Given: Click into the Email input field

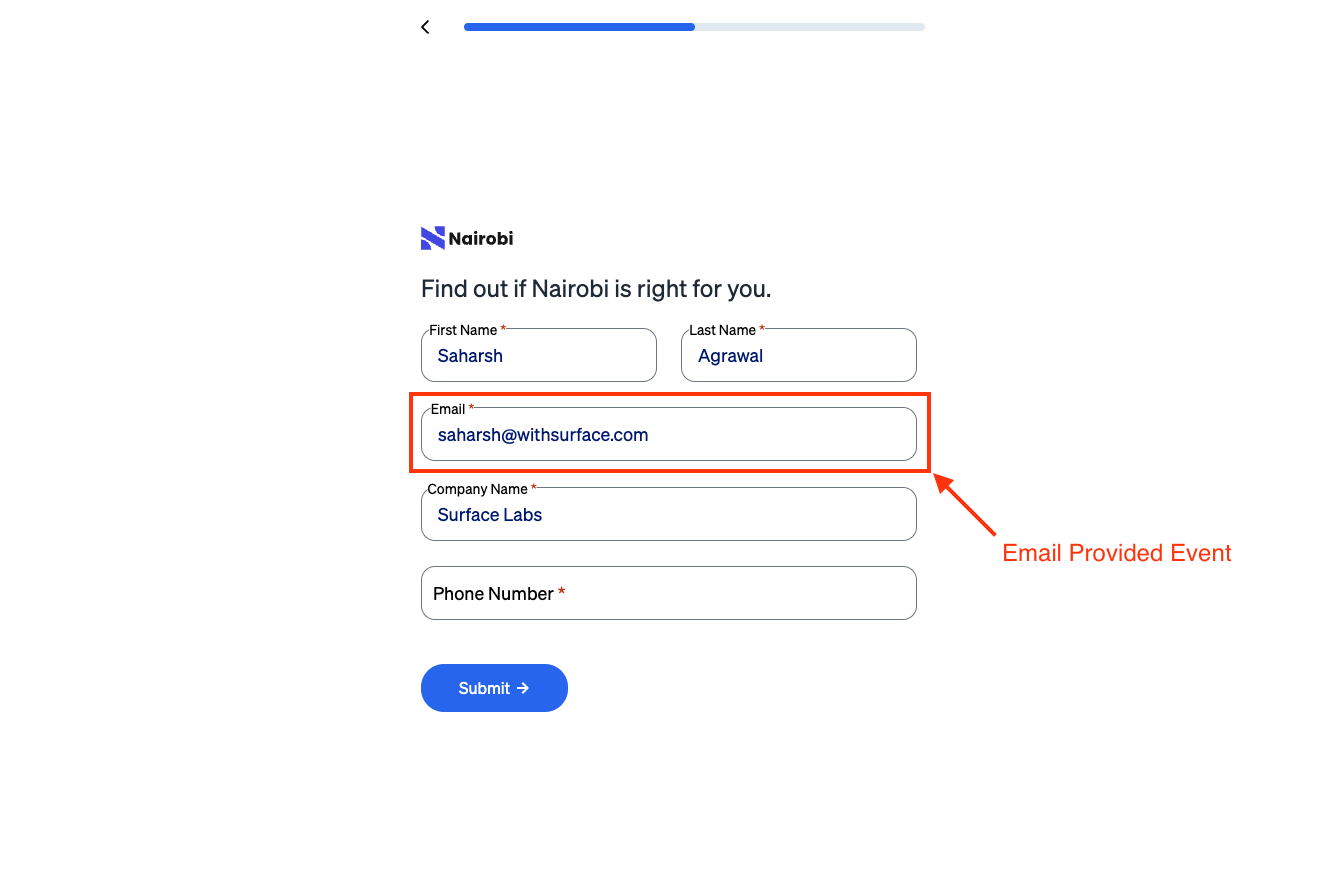Looking at the screenshot, I should click(669, 434).
